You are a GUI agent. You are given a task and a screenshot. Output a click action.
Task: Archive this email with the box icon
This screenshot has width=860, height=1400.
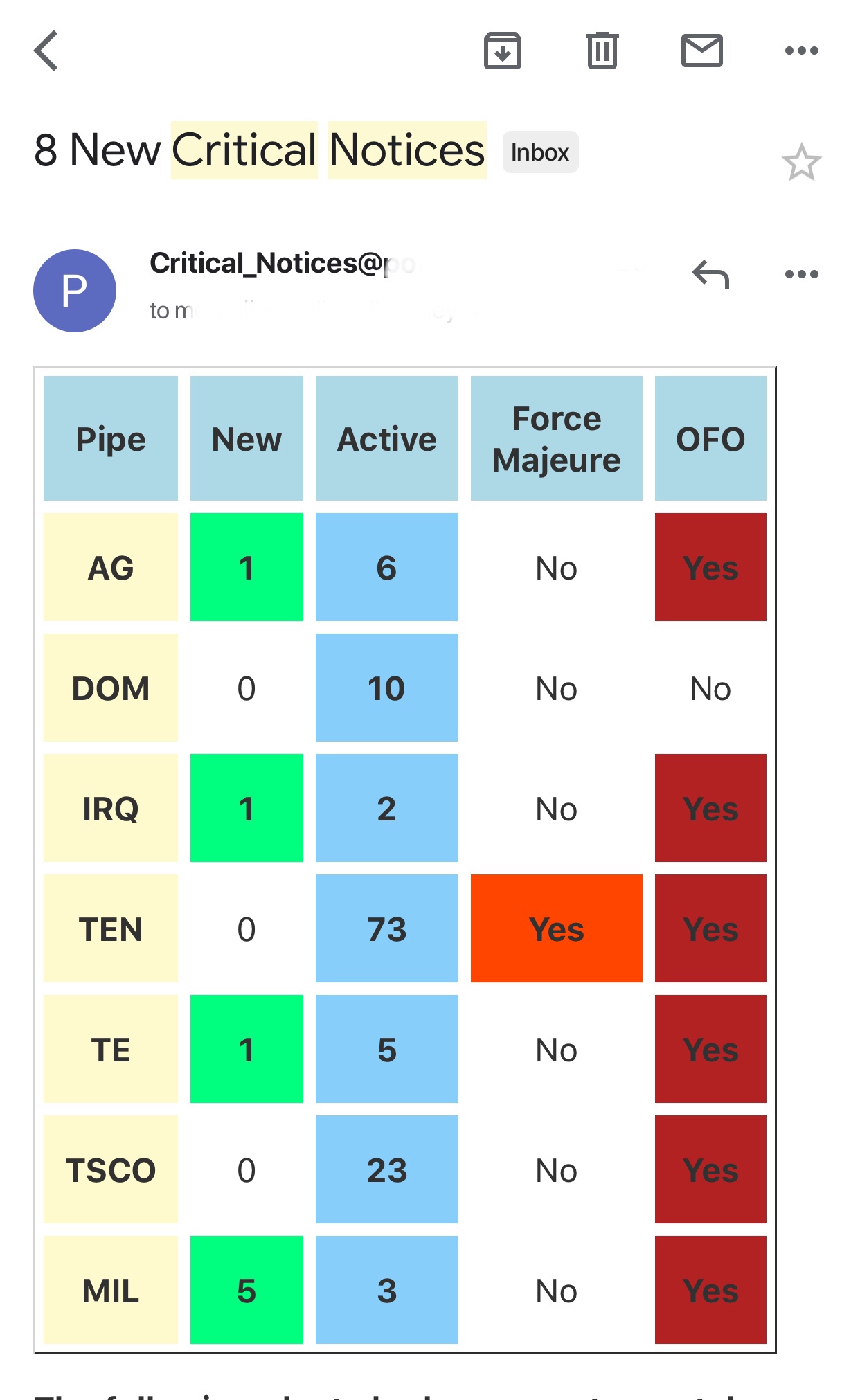tap(502, 51)
